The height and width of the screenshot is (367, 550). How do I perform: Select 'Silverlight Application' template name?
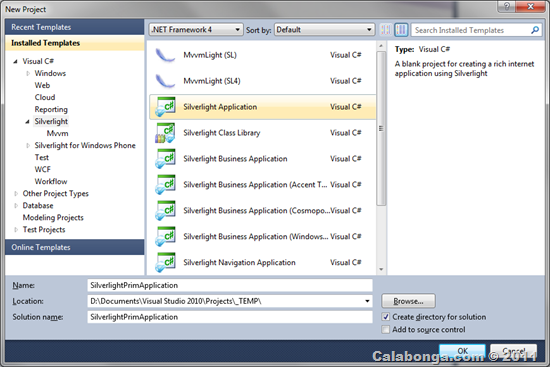220,107
